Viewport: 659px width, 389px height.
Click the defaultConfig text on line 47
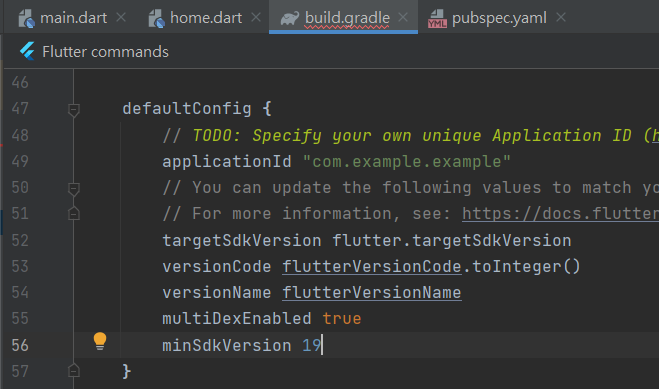187,109
